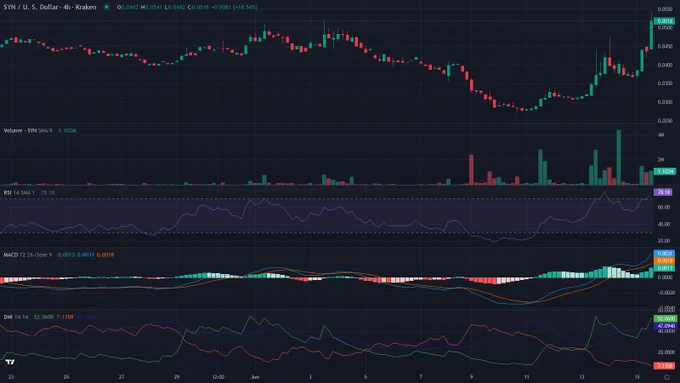Click the closing price value C0.0518
The image size is (680, 383).
[x=198, y=7]
